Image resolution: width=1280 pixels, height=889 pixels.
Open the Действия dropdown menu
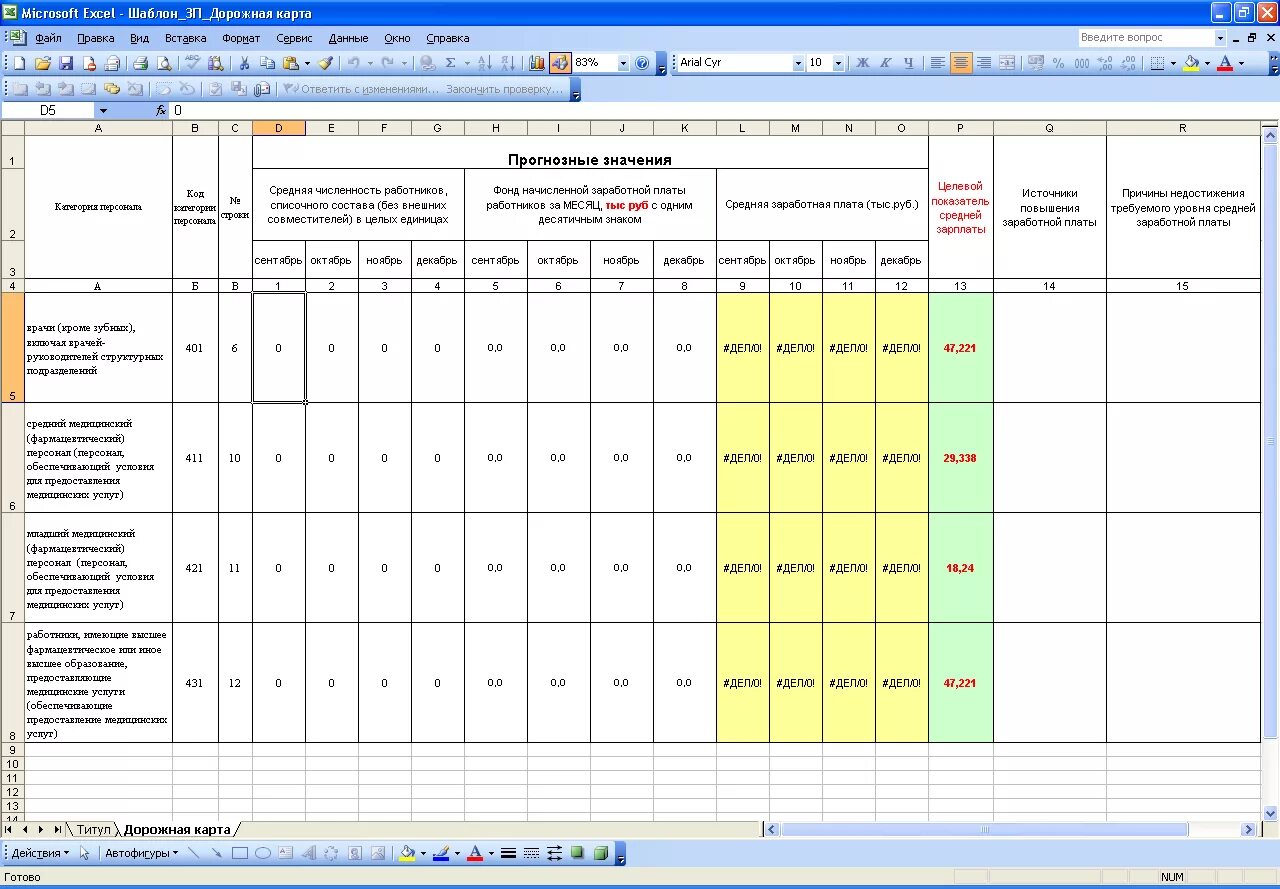(x=40, y=853)
